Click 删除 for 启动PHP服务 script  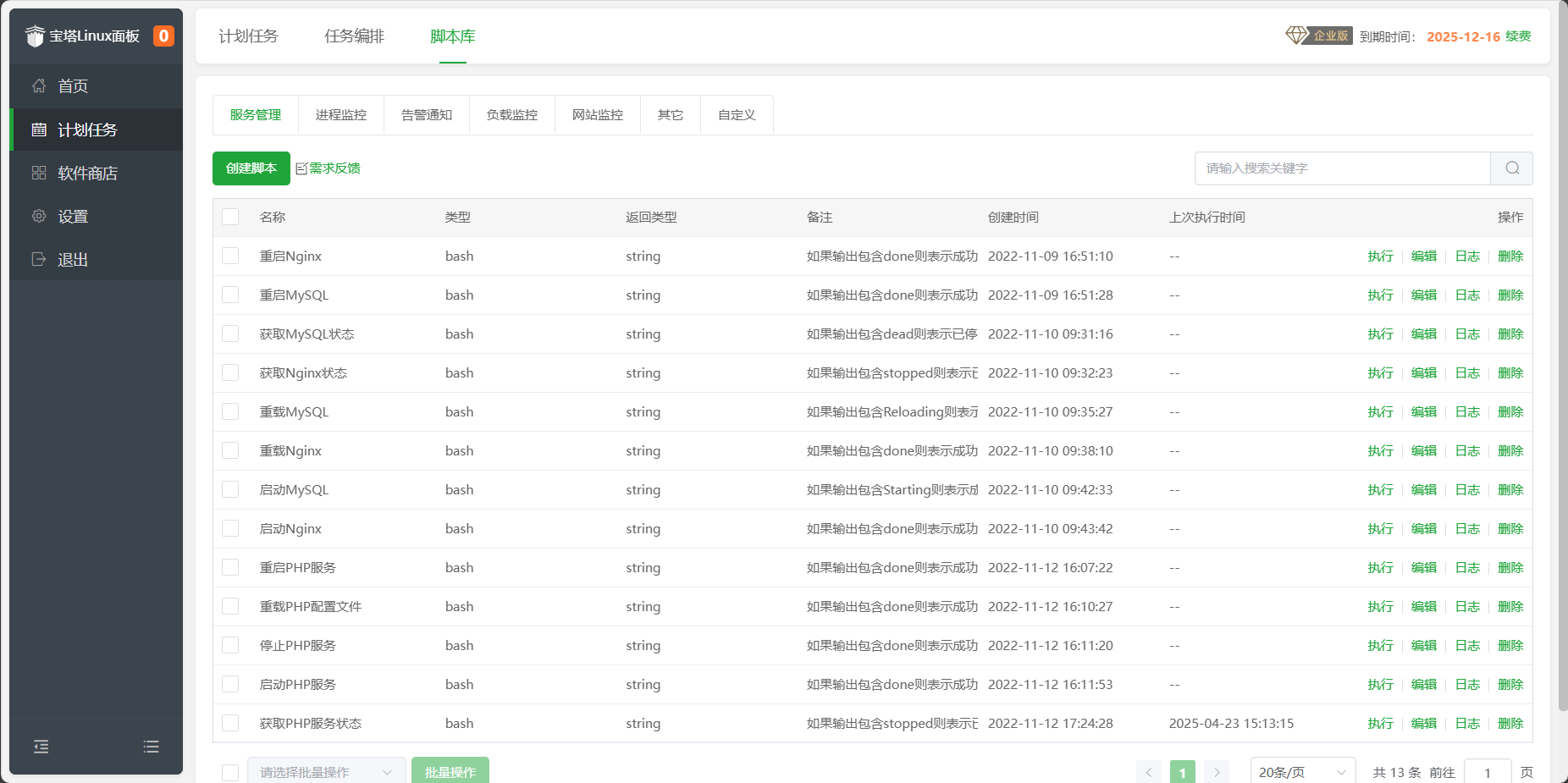pyautogui.click(x=1510, y=684)
